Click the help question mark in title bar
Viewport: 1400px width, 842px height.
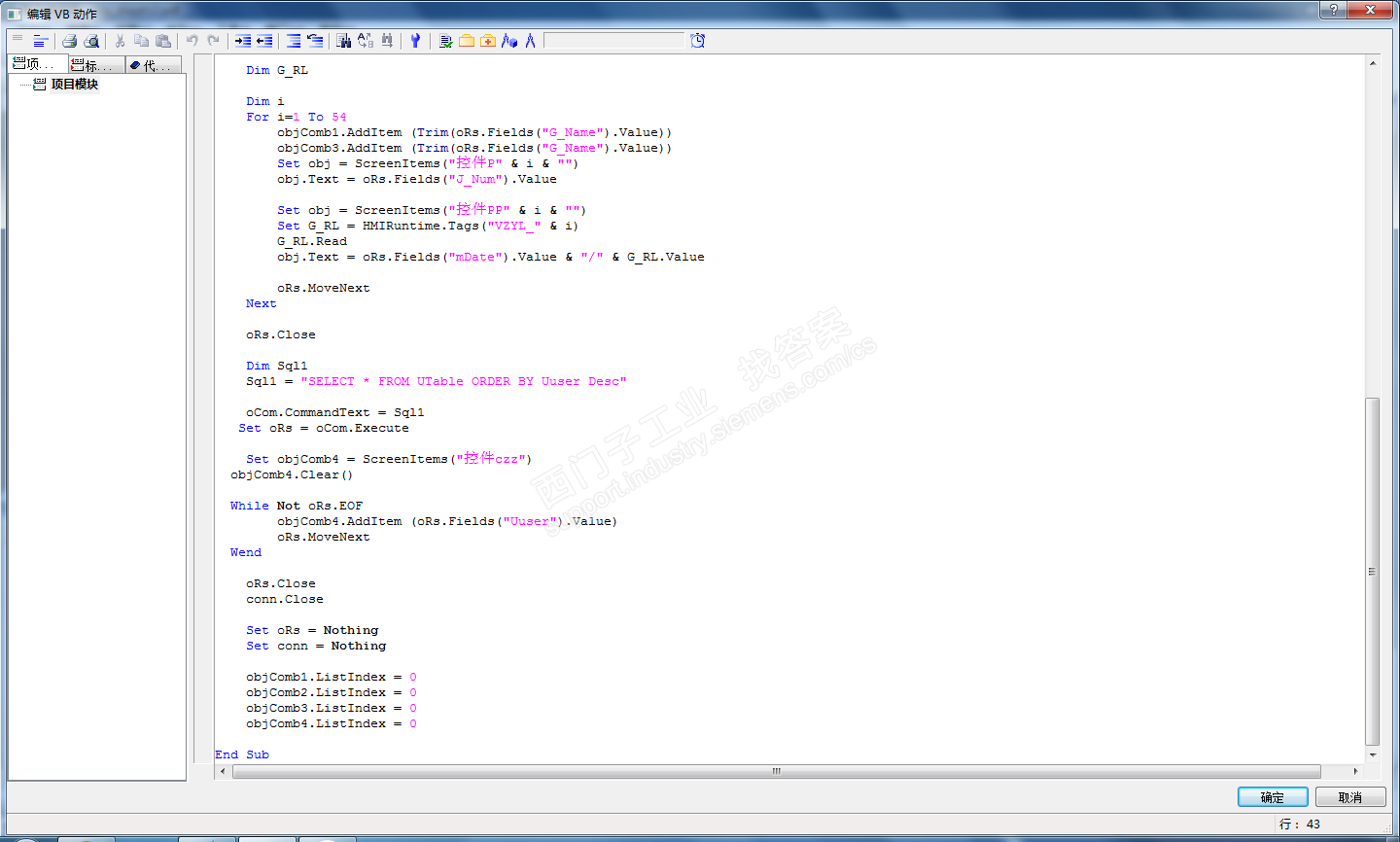point(1333,10)
